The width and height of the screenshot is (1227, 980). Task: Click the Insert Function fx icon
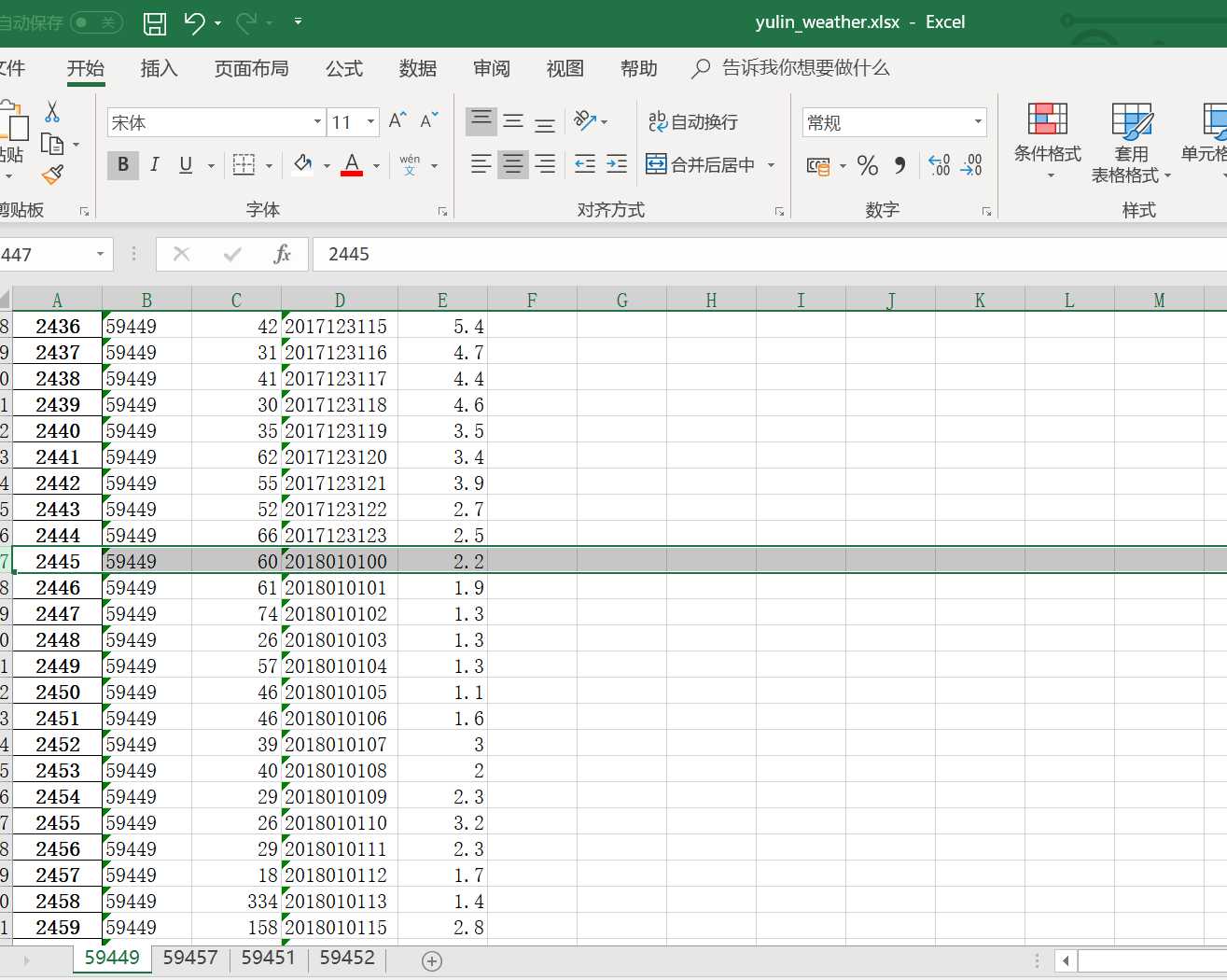(x=282, y=254)
